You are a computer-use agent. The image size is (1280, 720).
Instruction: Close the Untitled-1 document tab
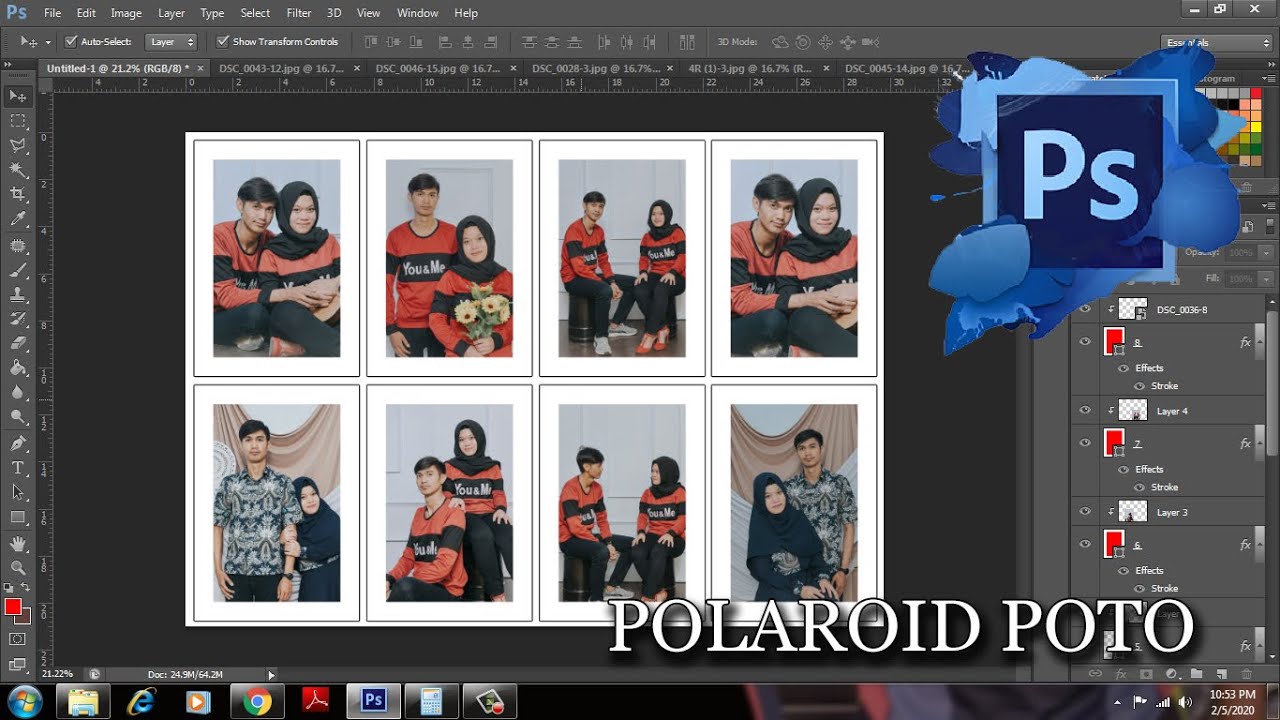click(x=200, y=68)
